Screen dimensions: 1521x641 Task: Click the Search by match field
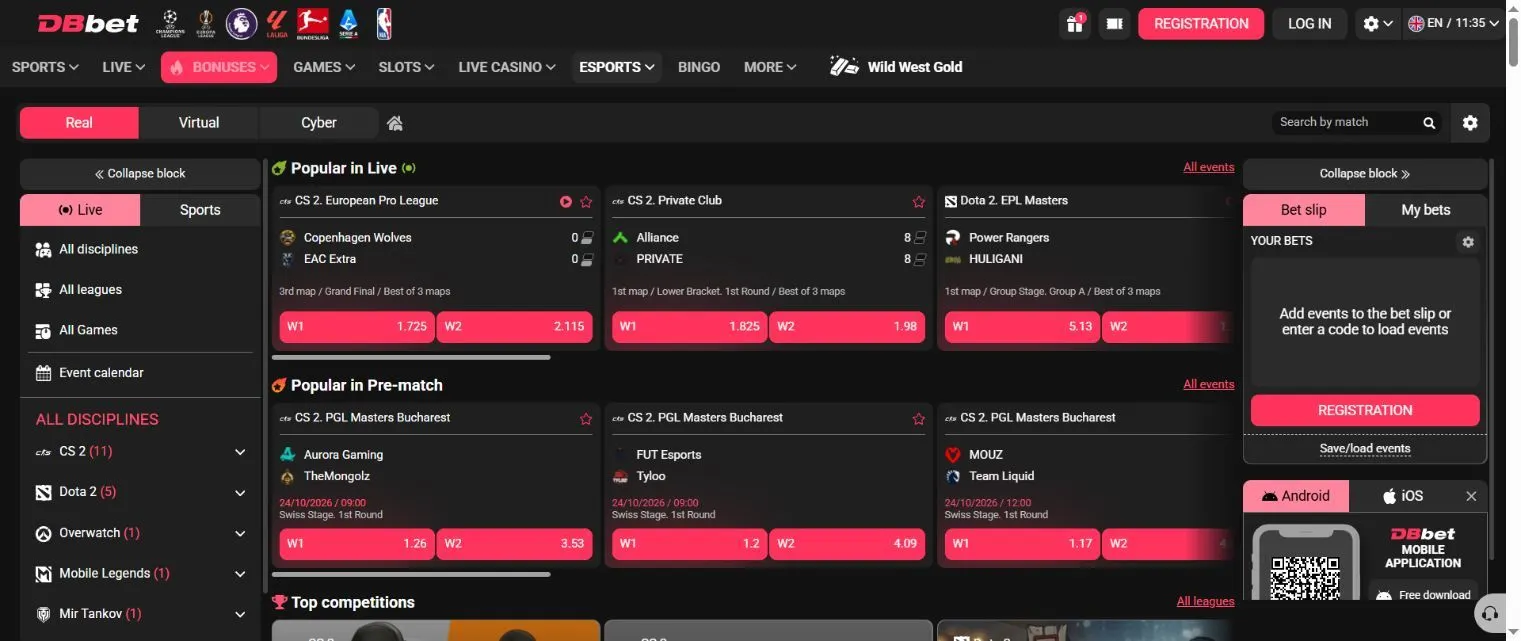tap(1347, 123)
